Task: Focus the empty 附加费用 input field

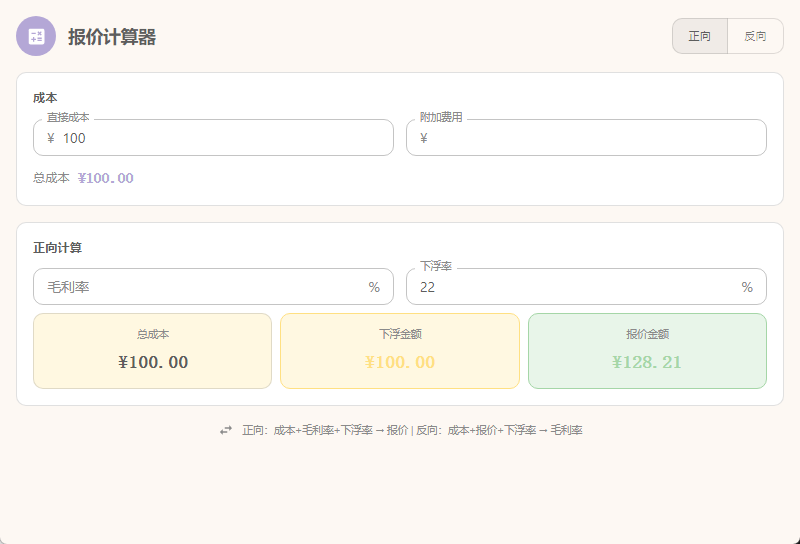Action: (595, 138)
